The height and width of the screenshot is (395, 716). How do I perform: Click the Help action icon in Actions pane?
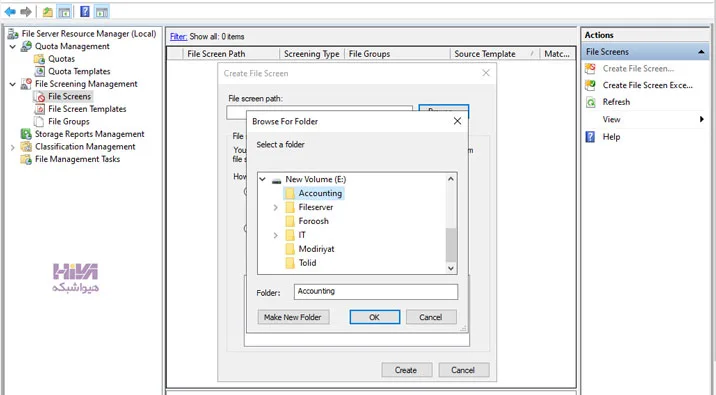[x=590, y=137]
